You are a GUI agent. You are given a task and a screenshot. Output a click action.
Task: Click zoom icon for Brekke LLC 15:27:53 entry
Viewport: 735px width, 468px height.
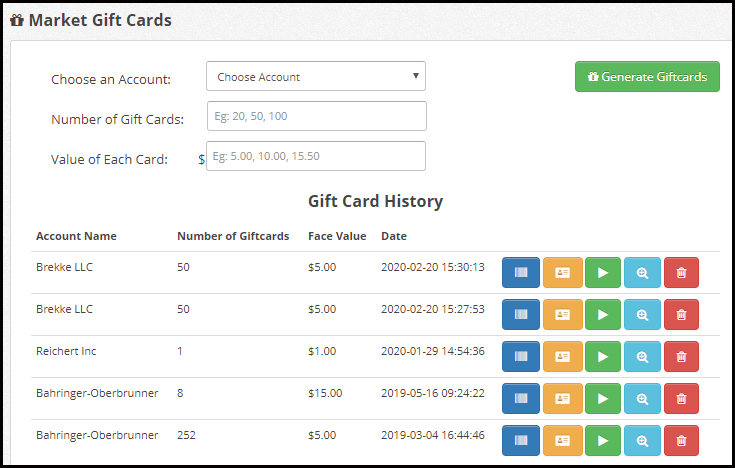[642, 314]
